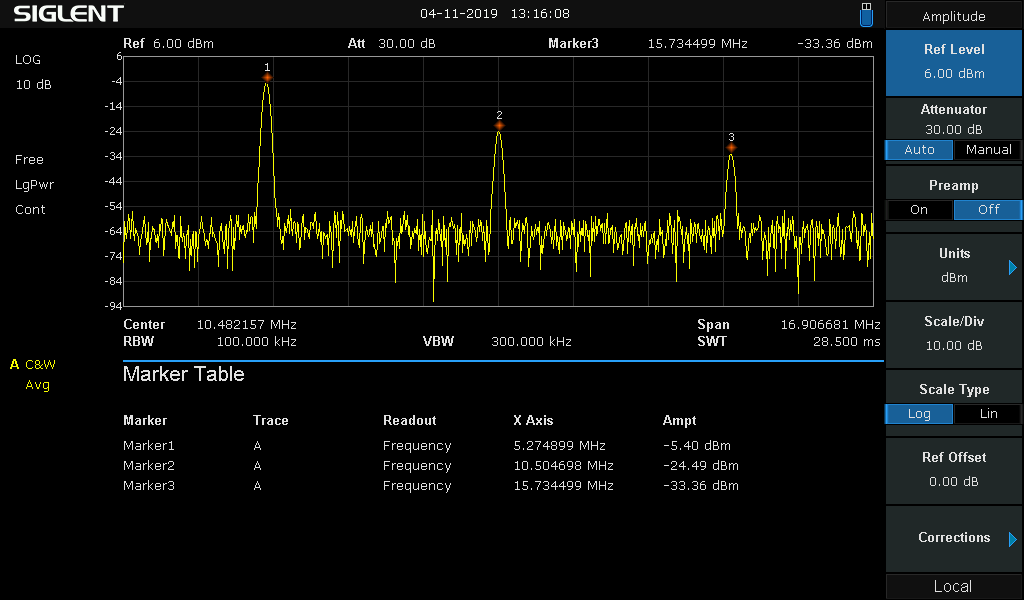Viewport: 1024px width, 600px height.
Task: Select marker 1 diamond on the trace
Action: (267, 78)
